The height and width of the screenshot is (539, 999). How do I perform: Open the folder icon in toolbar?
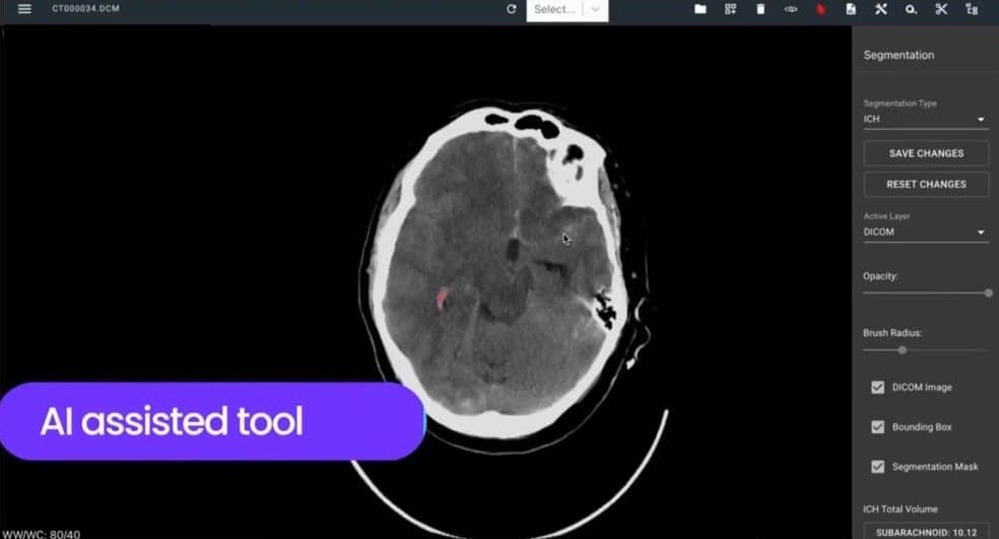tap(700, 9)
